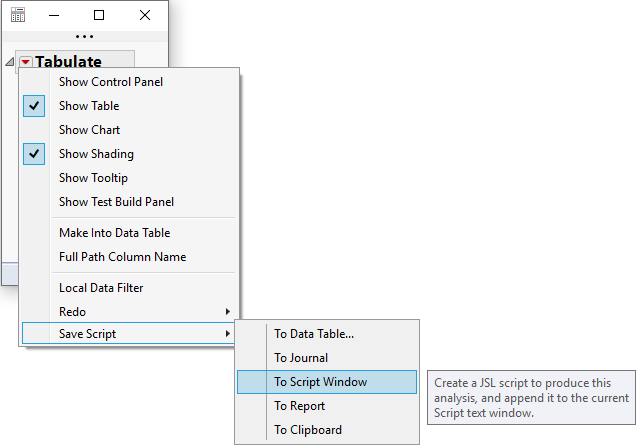Click the JMP window icon in title bar

pyautogui.click(x=18, y=15)
